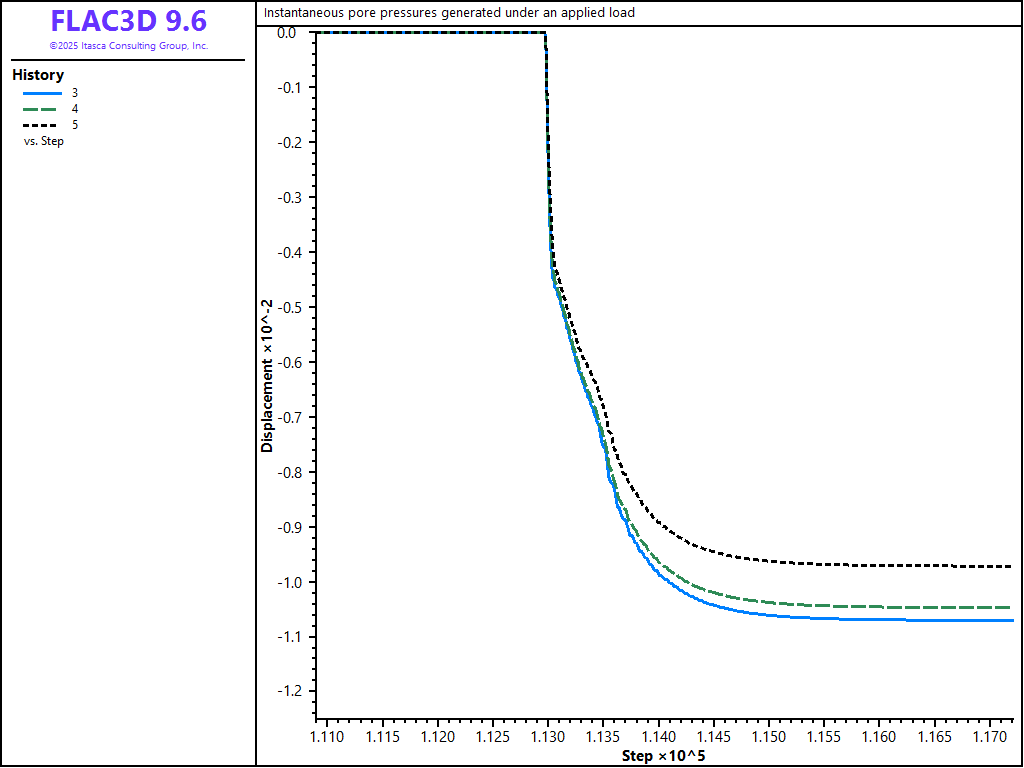Screen dimensions: 1024x768
Task: Select the legend label 3
Action: [75, 92]
